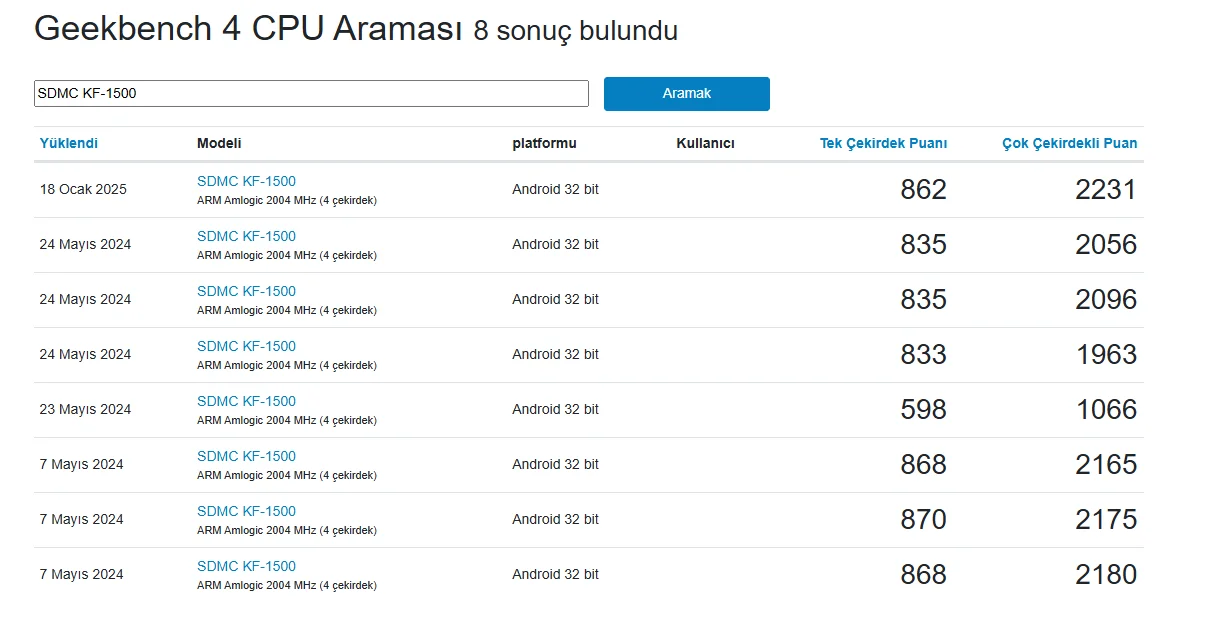This screenshot has height=632, width=1220.
Task: Click the Kullanıcı column header
Action: coord(705,143)
